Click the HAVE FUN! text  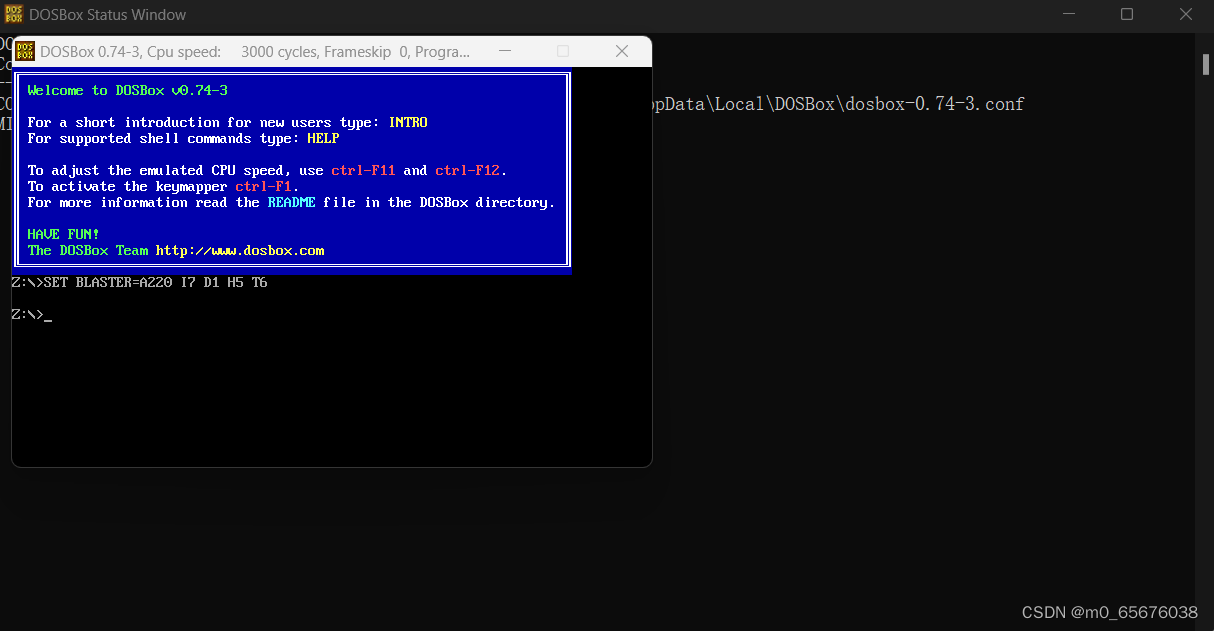pyautogui.click(x=64, y=234)
